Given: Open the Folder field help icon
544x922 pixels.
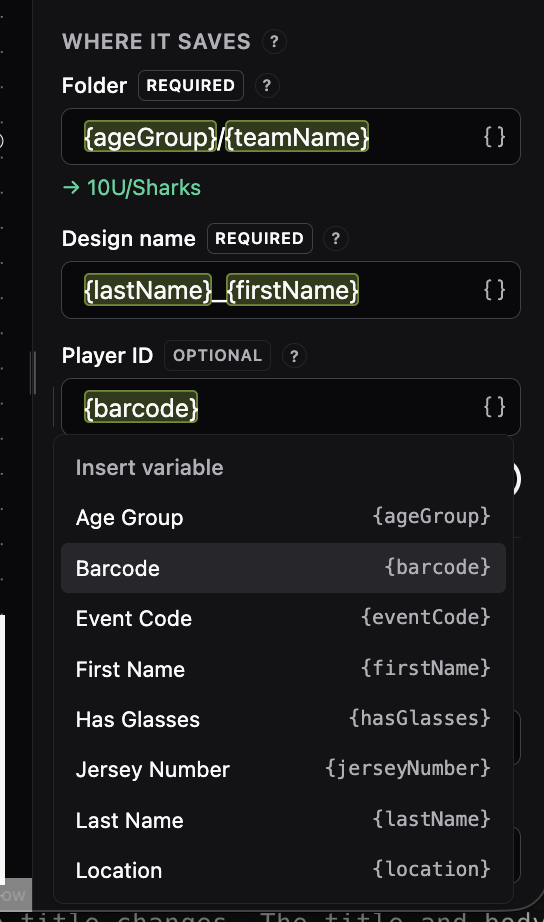Looking at the screenshot, I should pos(267,86).
